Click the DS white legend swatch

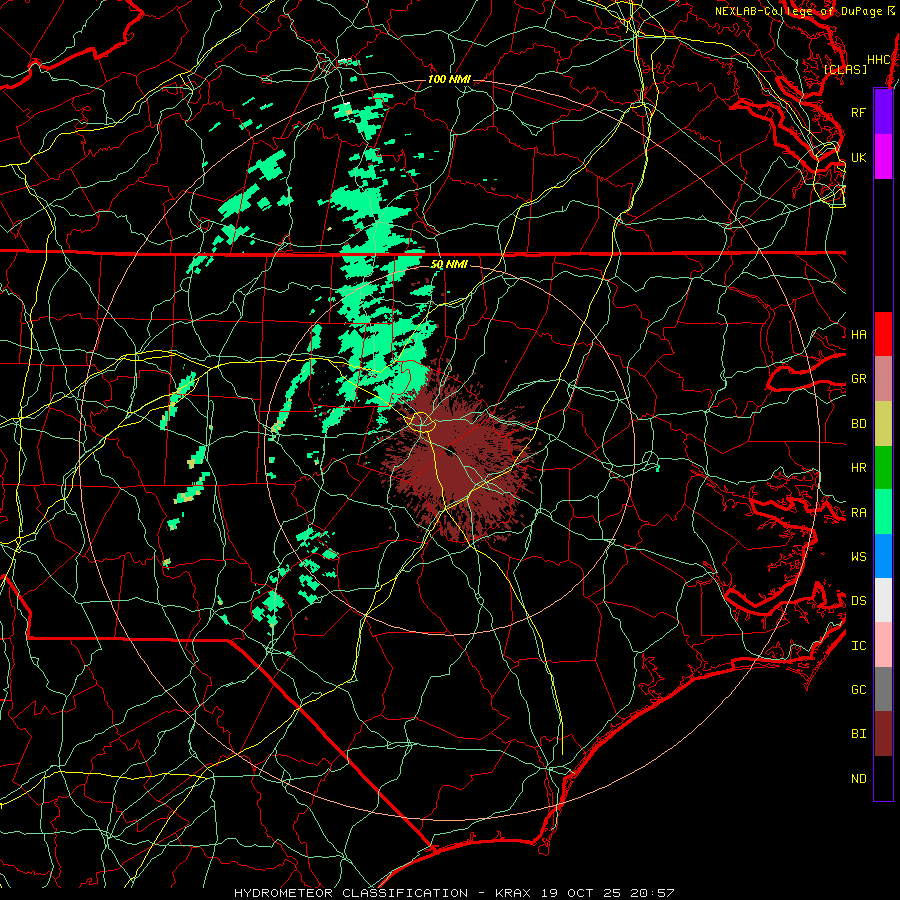click(883, 600)
